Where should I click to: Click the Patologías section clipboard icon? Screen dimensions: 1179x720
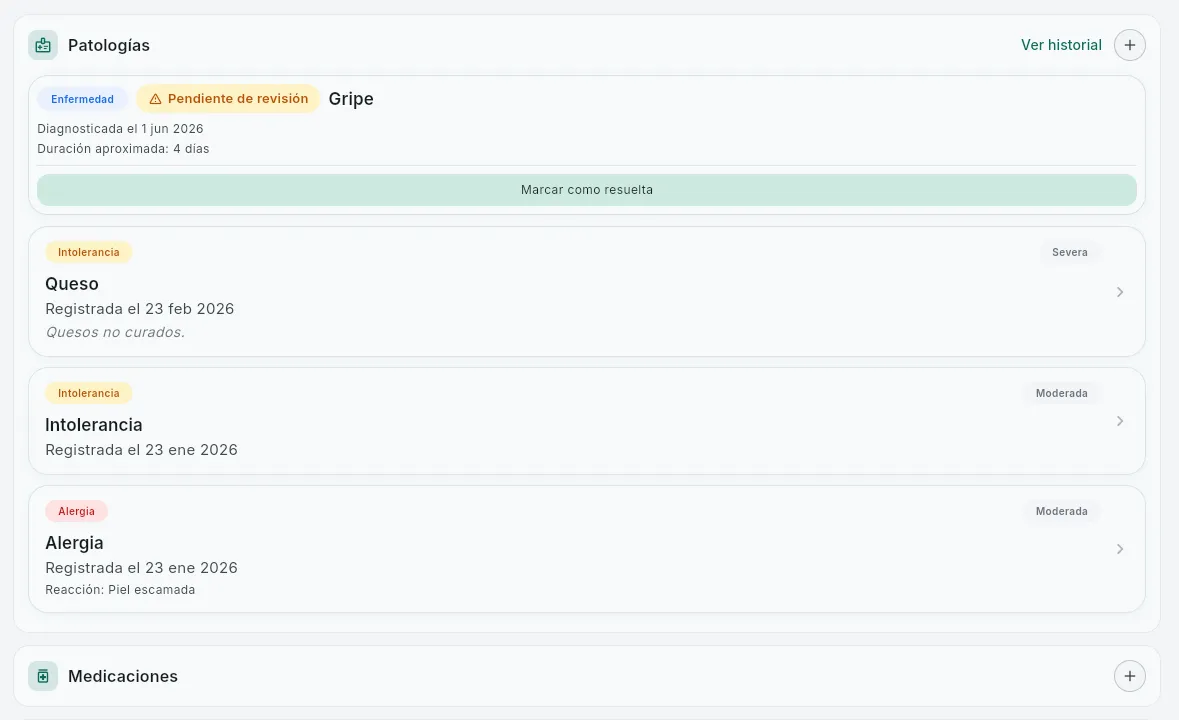43,45
